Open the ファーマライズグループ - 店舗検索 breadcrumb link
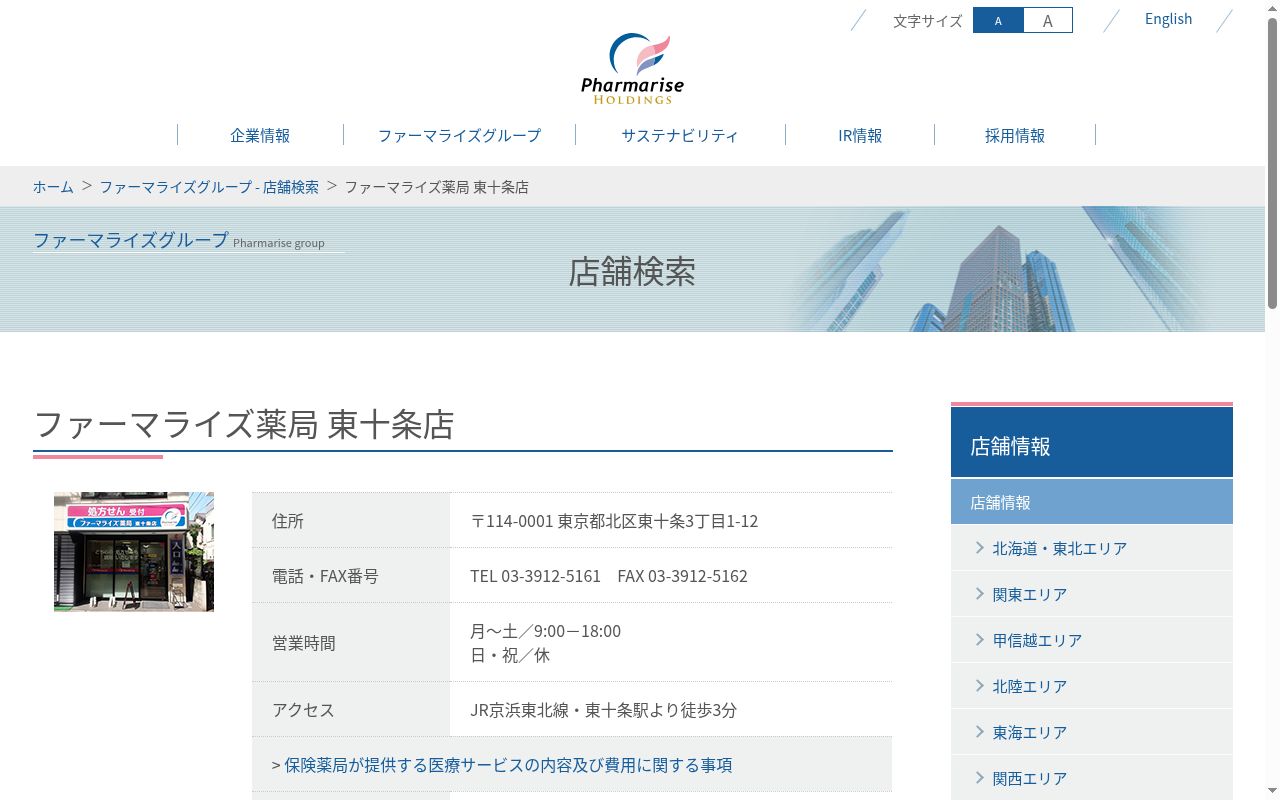The width and height of the screenshot is (1280, 800). 209,187
